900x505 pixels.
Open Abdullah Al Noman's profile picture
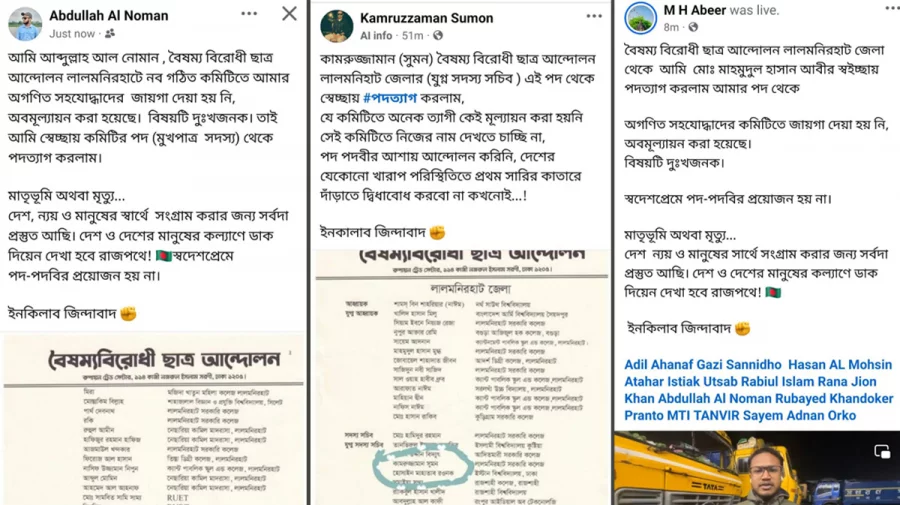click(x=25, y=24)
